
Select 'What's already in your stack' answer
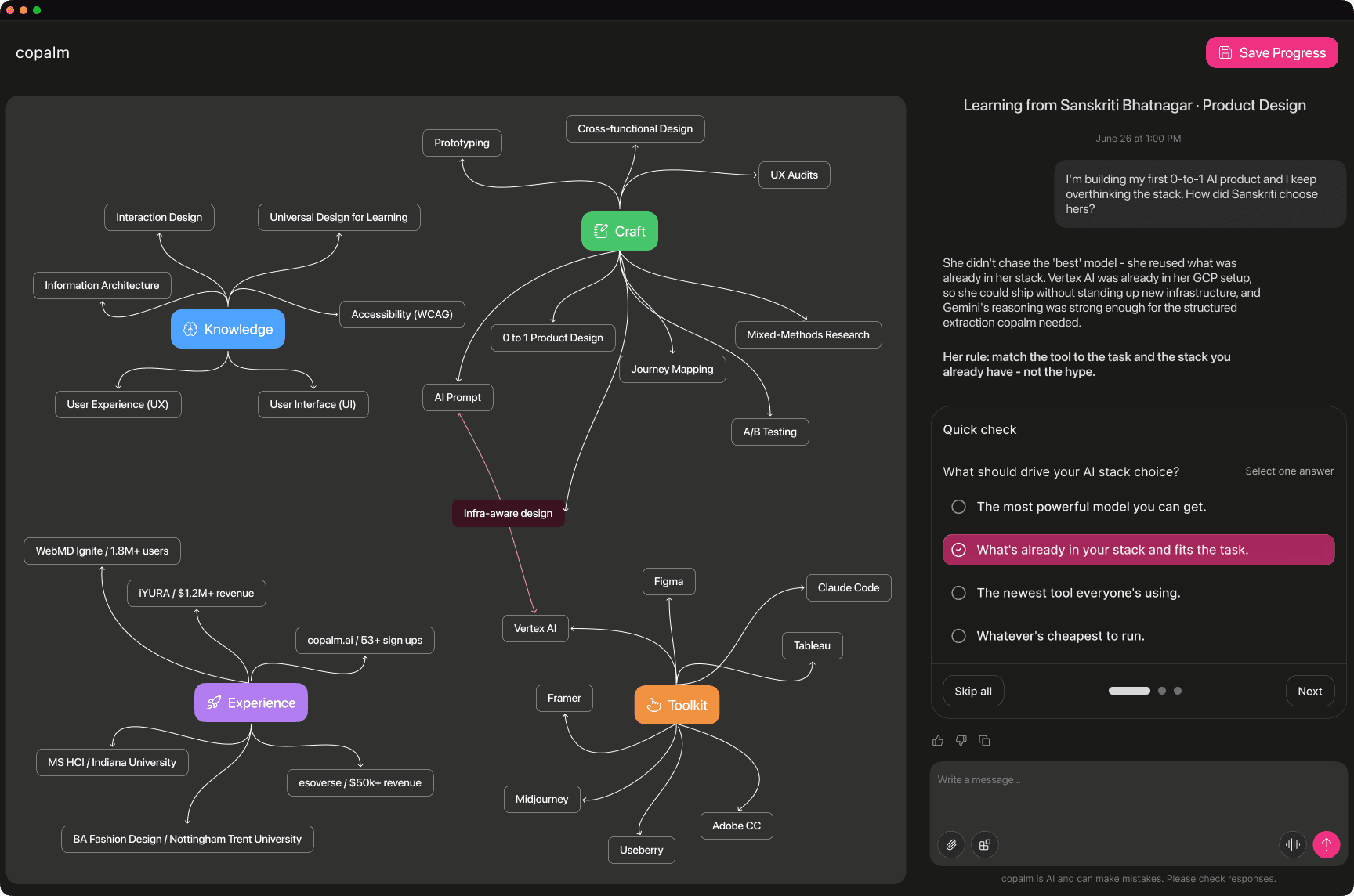pos(1139,550)
